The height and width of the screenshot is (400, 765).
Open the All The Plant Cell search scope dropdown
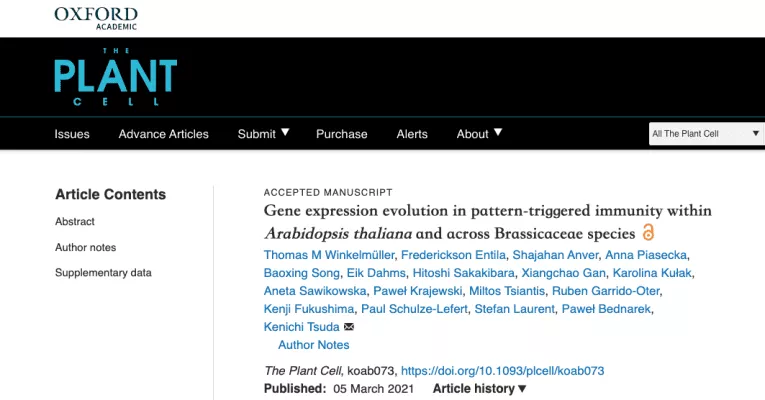click(705, 134)
